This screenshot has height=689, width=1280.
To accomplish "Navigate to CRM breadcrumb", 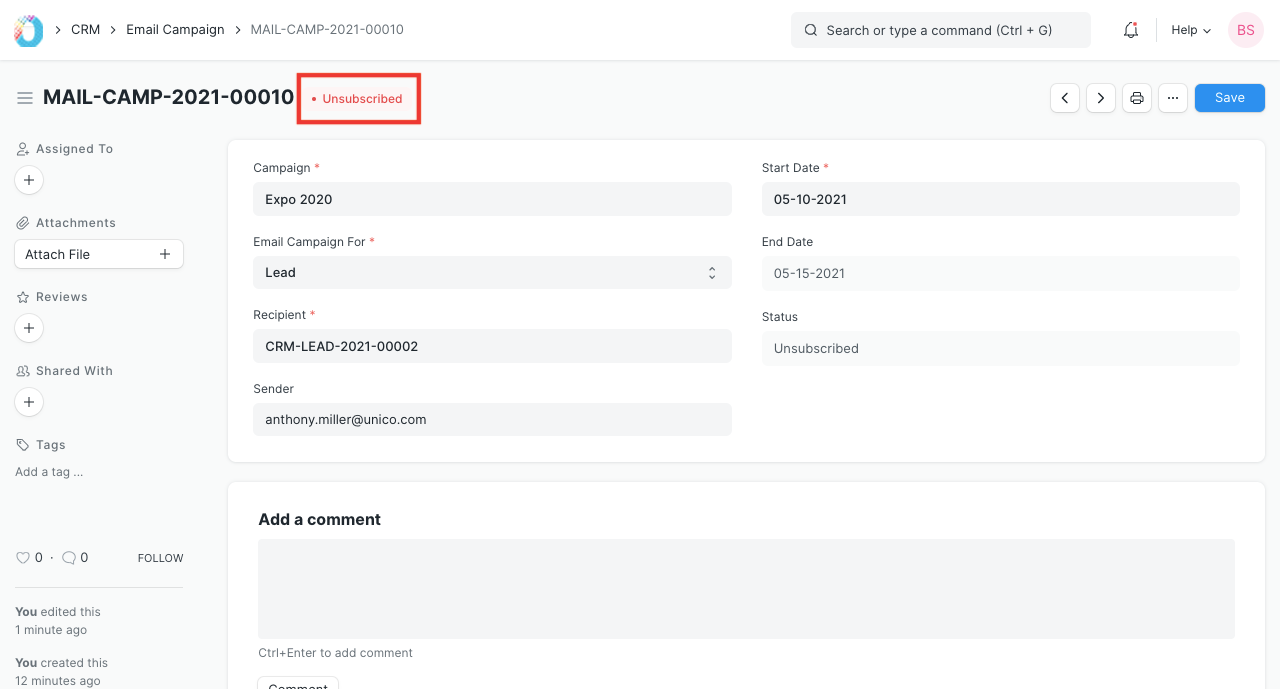I will [x=85, y=30].
